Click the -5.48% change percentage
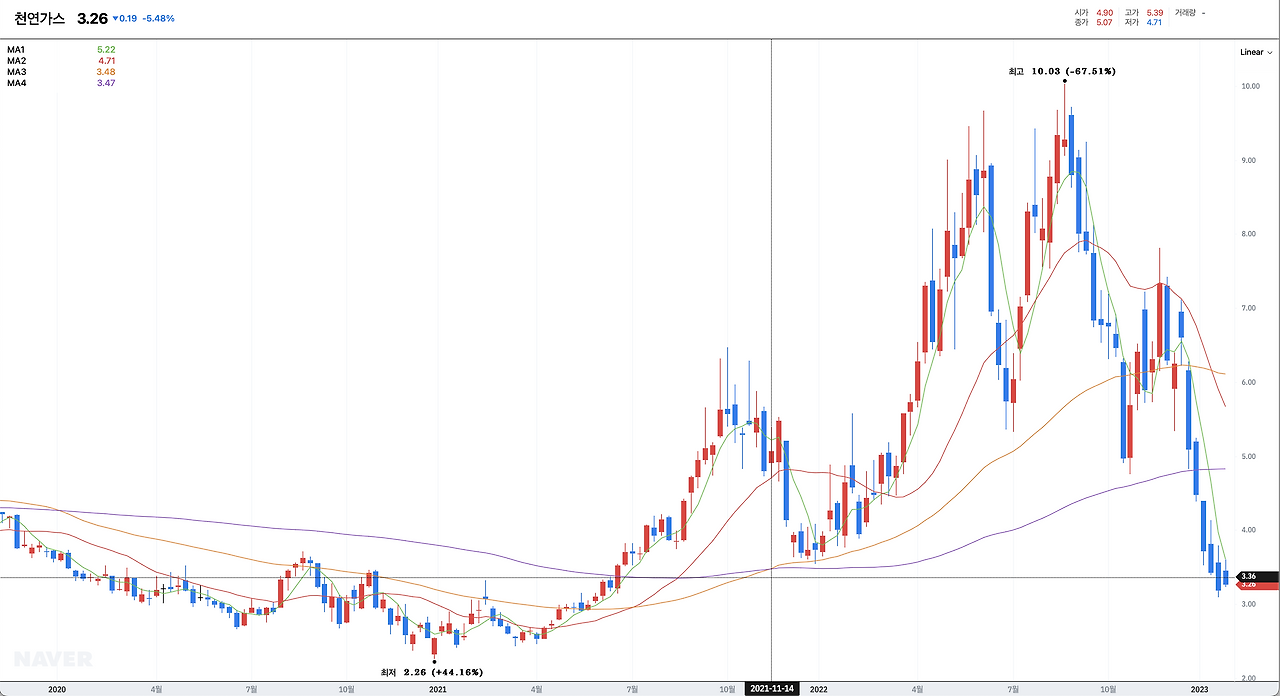Viewport: 1280px width, 696px height. click(x=158, y=18)
